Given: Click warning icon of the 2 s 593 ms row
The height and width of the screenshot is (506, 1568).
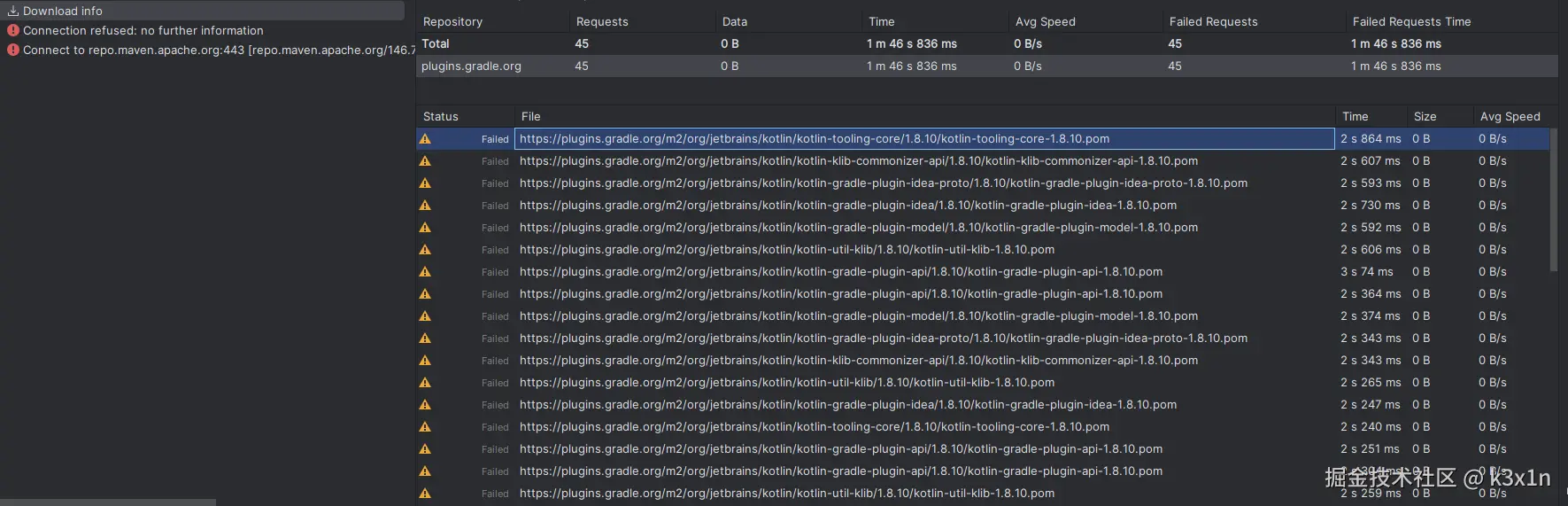Looking at the screenshot, I should coord(425,183).
